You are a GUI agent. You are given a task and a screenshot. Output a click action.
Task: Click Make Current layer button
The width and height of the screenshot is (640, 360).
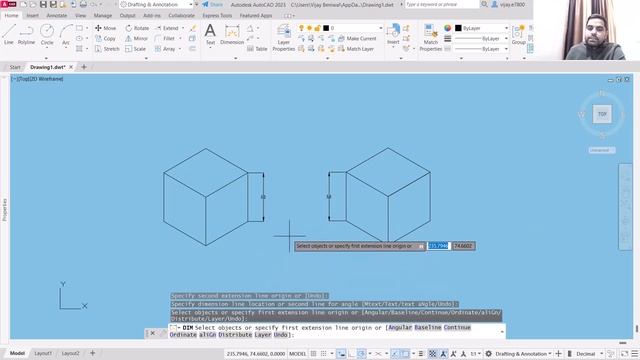(x=357, y=38)
